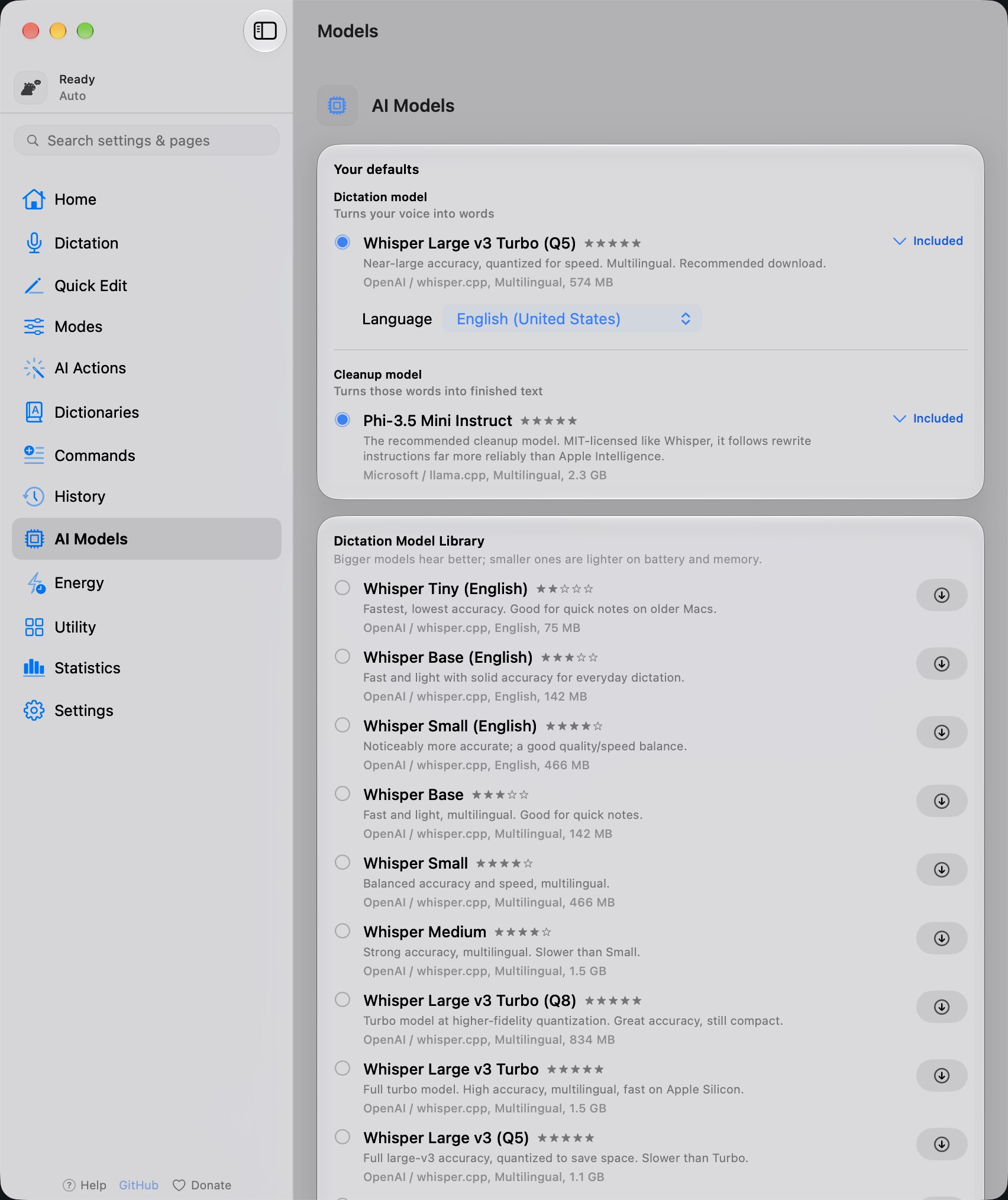Select the Whisper Large v3 Turbo (Q5) radio button
Image resolution: width=1008 pixels, height=1200 pixels.
point(343,242)
